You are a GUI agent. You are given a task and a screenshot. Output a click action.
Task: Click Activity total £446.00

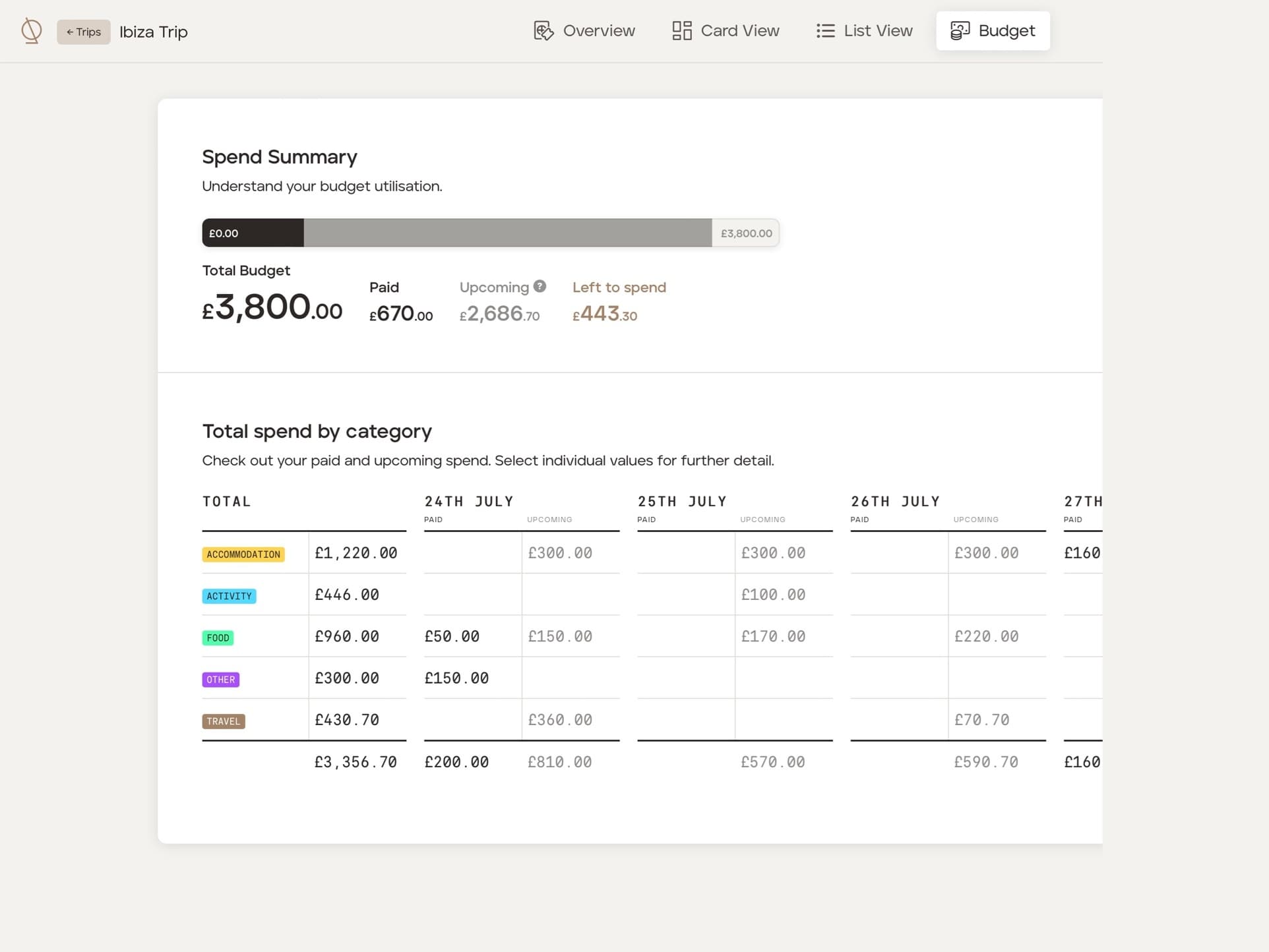pos(347,595)
